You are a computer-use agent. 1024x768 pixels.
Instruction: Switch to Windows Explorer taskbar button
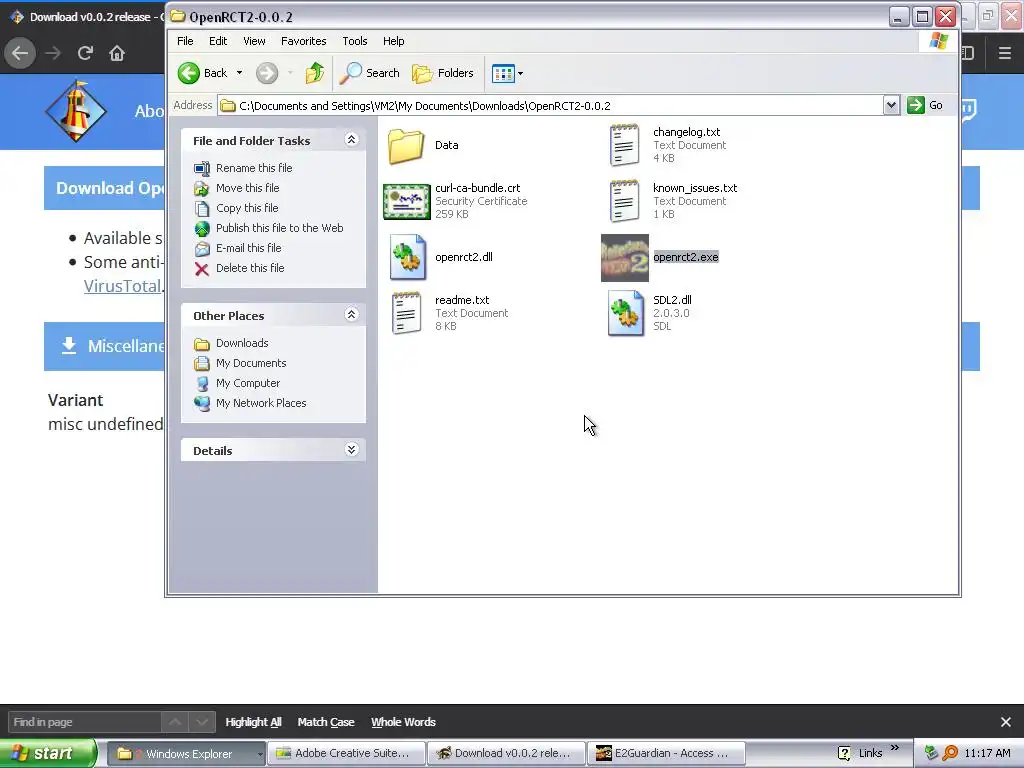185,754
